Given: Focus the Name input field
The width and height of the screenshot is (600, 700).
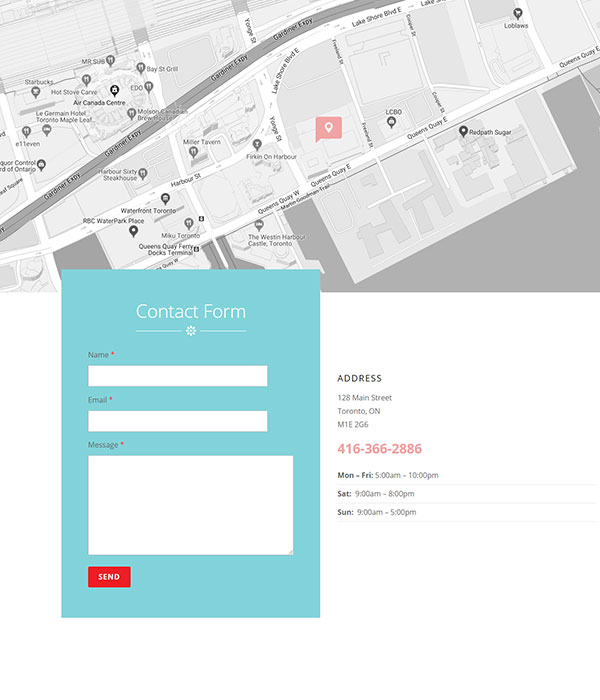Looking at the screenshot, I should click(178, 376).
